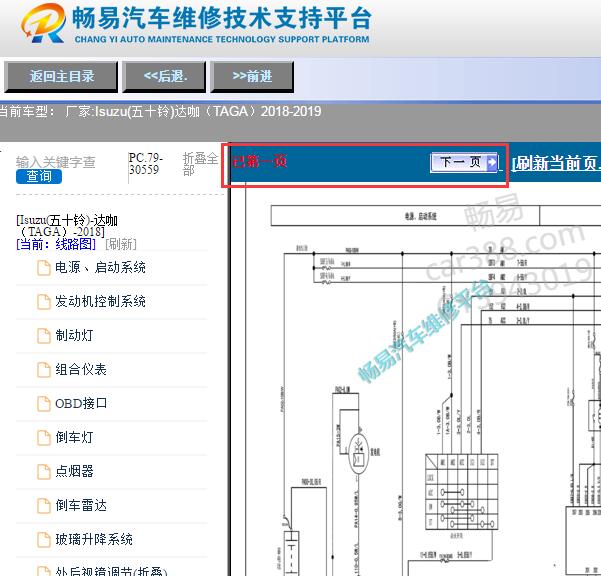Open 制动灯 tree entry
601x576 pixels.
74,335
